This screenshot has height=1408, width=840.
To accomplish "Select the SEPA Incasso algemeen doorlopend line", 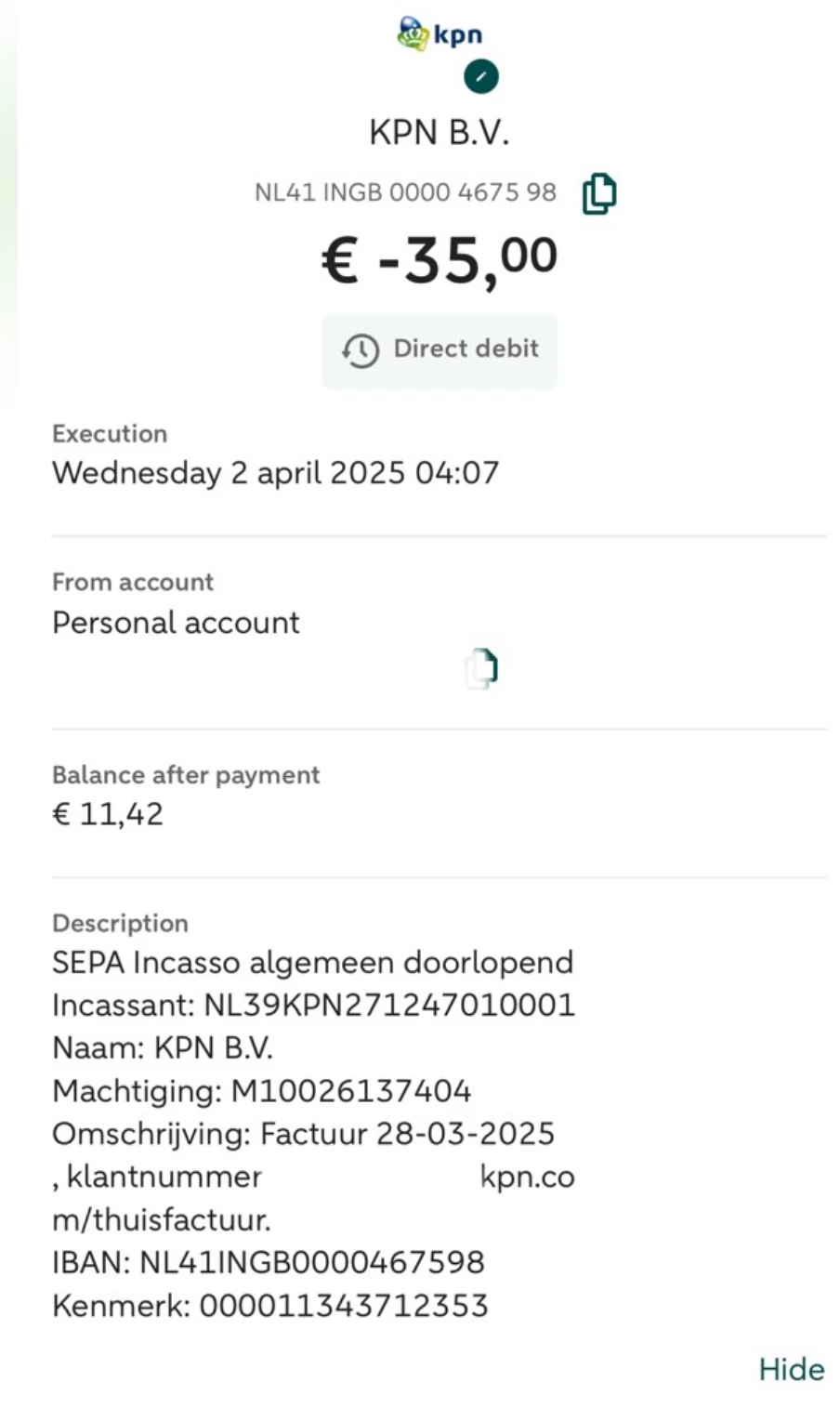I will pos(312,962).
